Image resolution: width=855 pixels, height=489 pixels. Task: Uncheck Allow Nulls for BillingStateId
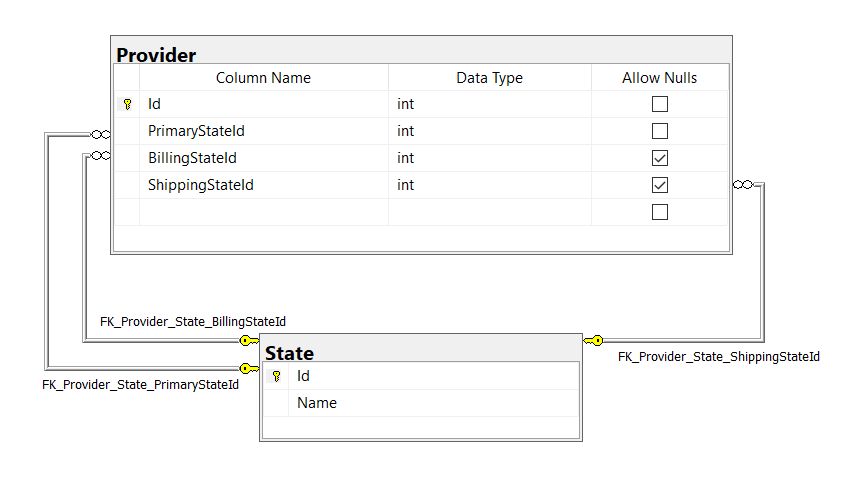pyautogui.click(x=659, y=158)
